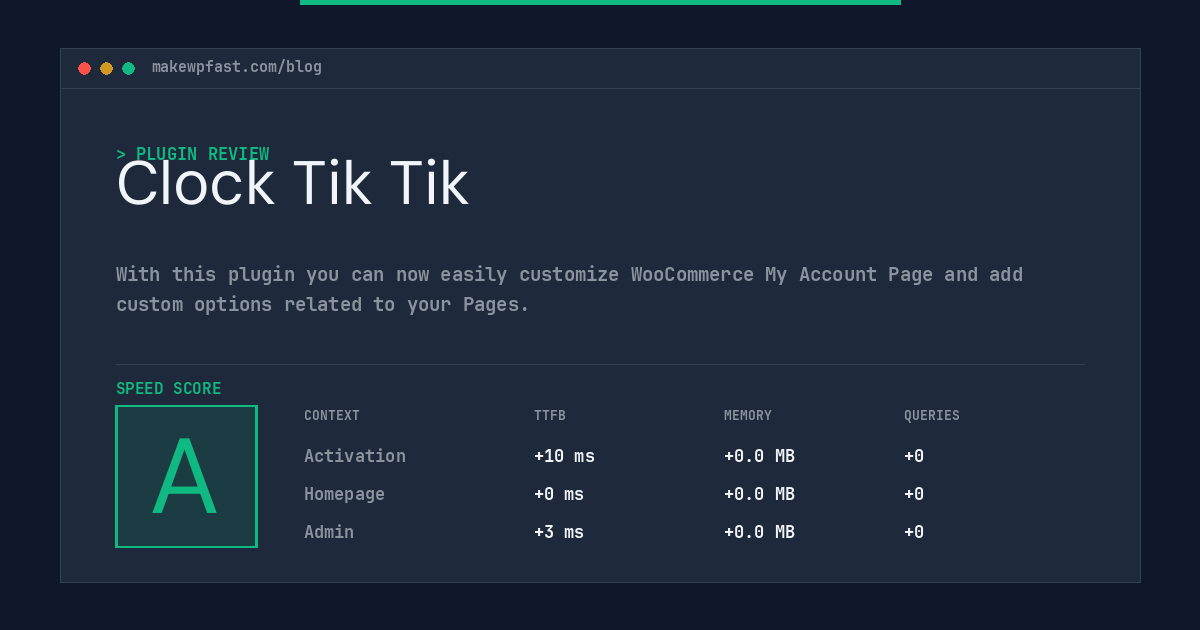
Task: Click Homepage TTFB value '+0 ms'
Action: click(559, 494)
